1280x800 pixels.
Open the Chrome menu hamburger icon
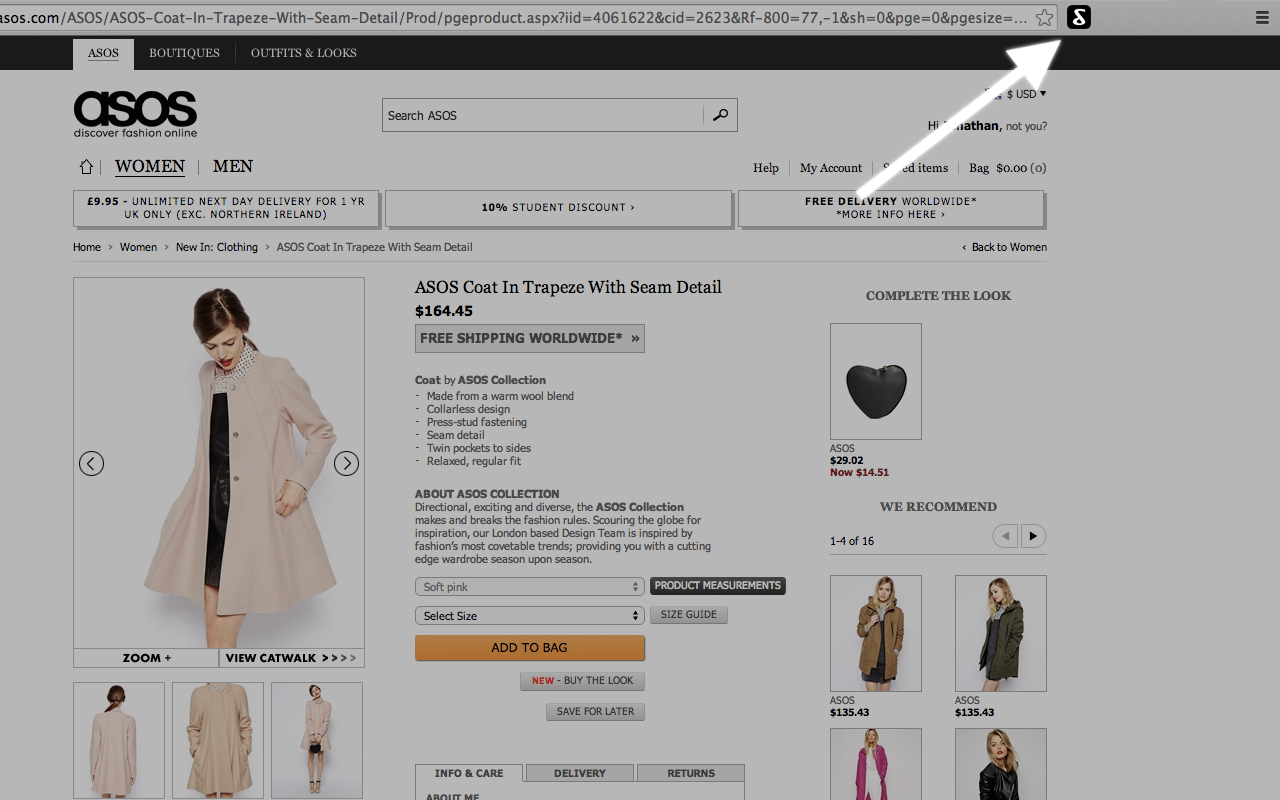tap(1262, 18)
